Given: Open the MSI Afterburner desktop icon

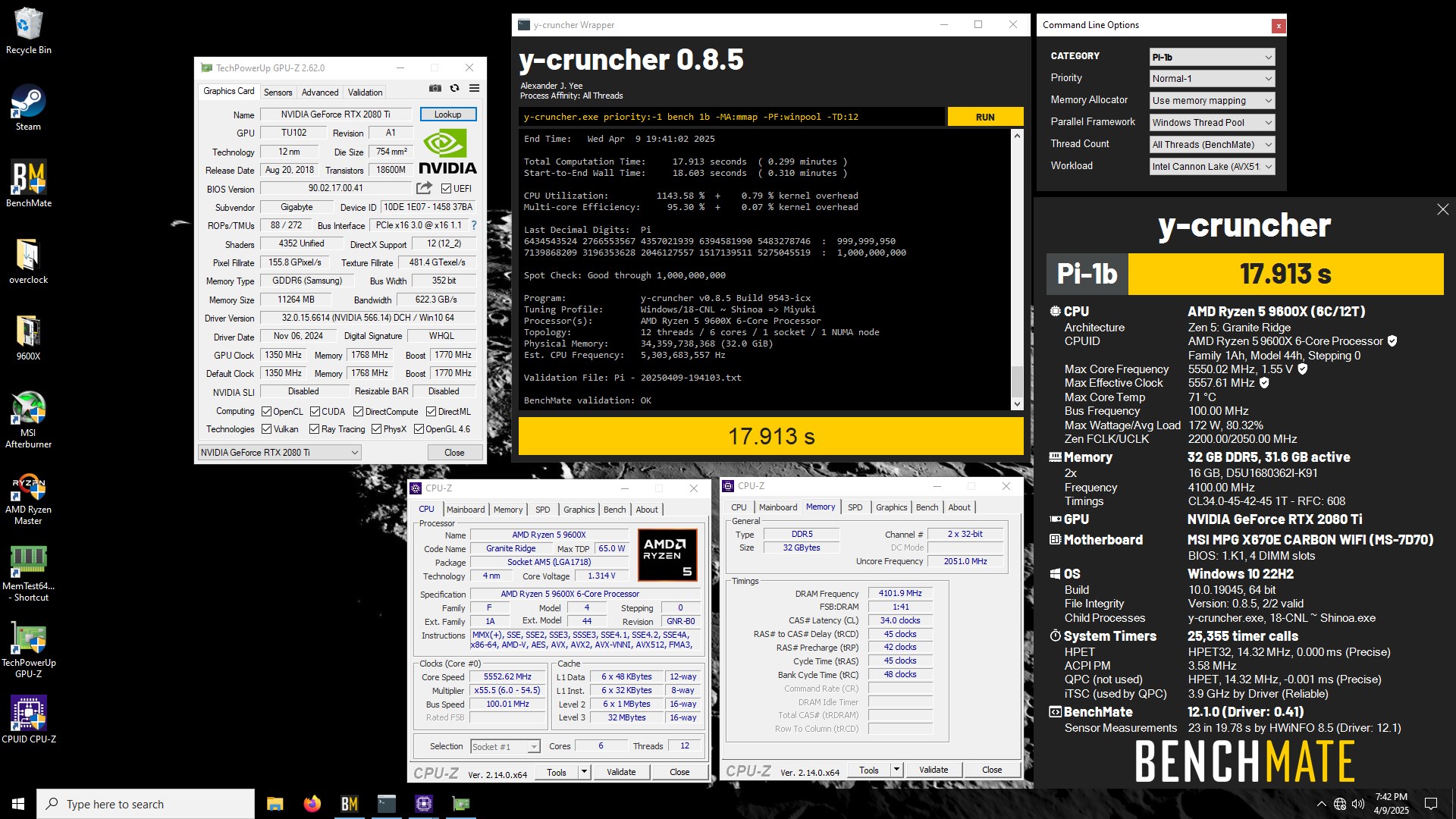Looking at the screenshot, I should click(x=29, y=420).
